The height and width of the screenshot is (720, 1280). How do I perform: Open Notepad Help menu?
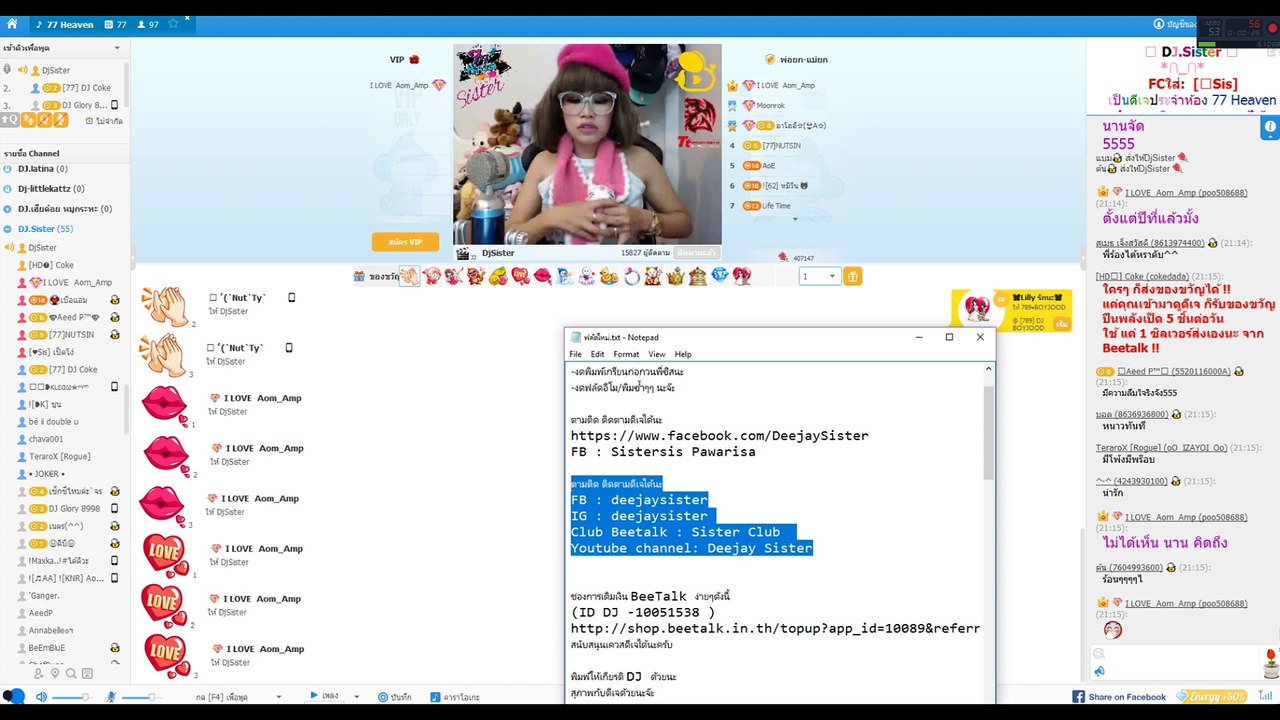tap(683, 354)
